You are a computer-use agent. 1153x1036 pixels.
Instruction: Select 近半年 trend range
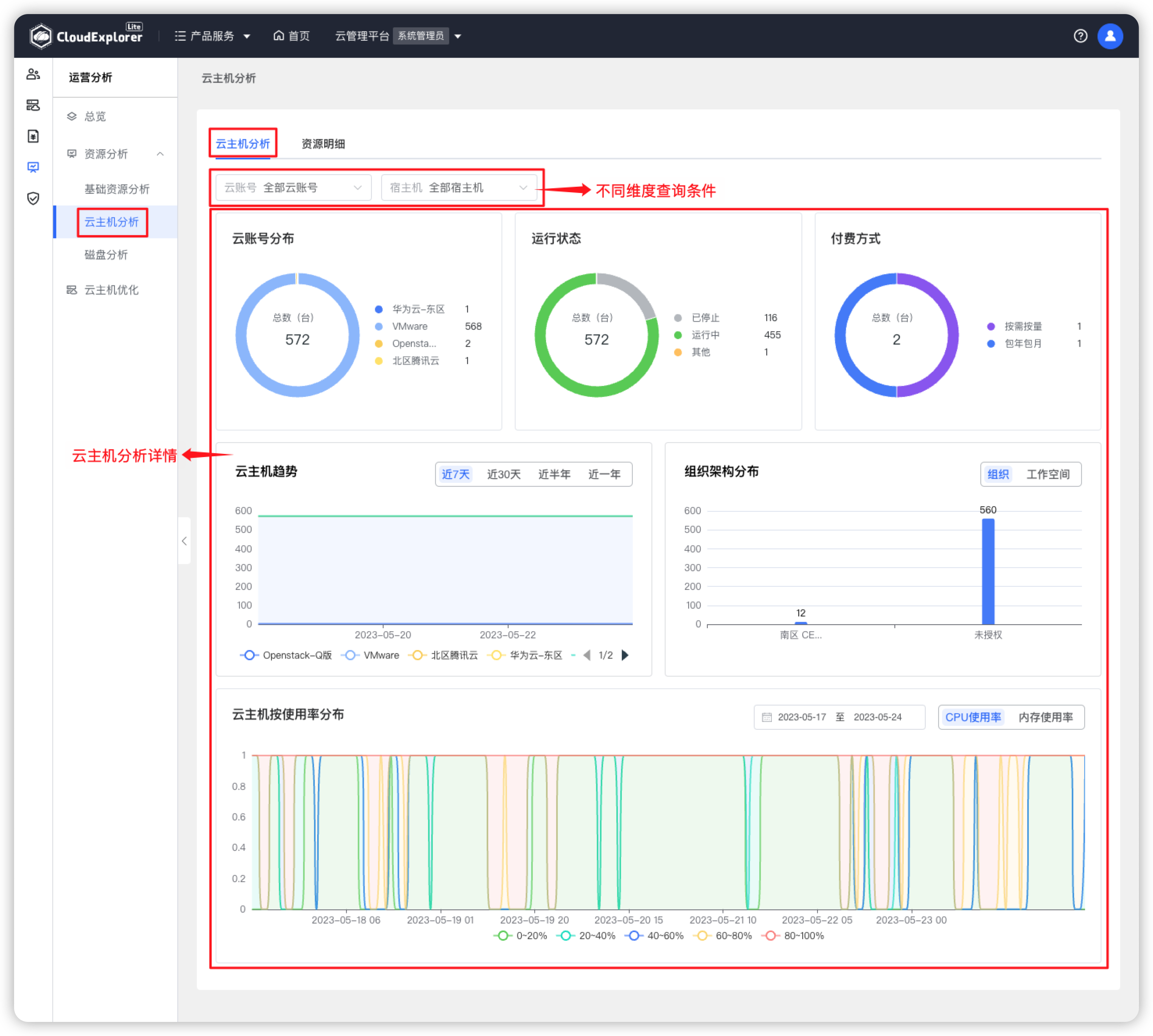[x=554, y=473]
